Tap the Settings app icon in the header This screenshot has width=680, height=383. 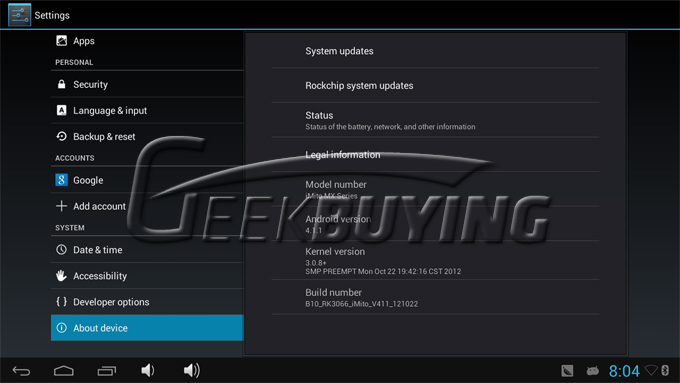click(20, 15)
